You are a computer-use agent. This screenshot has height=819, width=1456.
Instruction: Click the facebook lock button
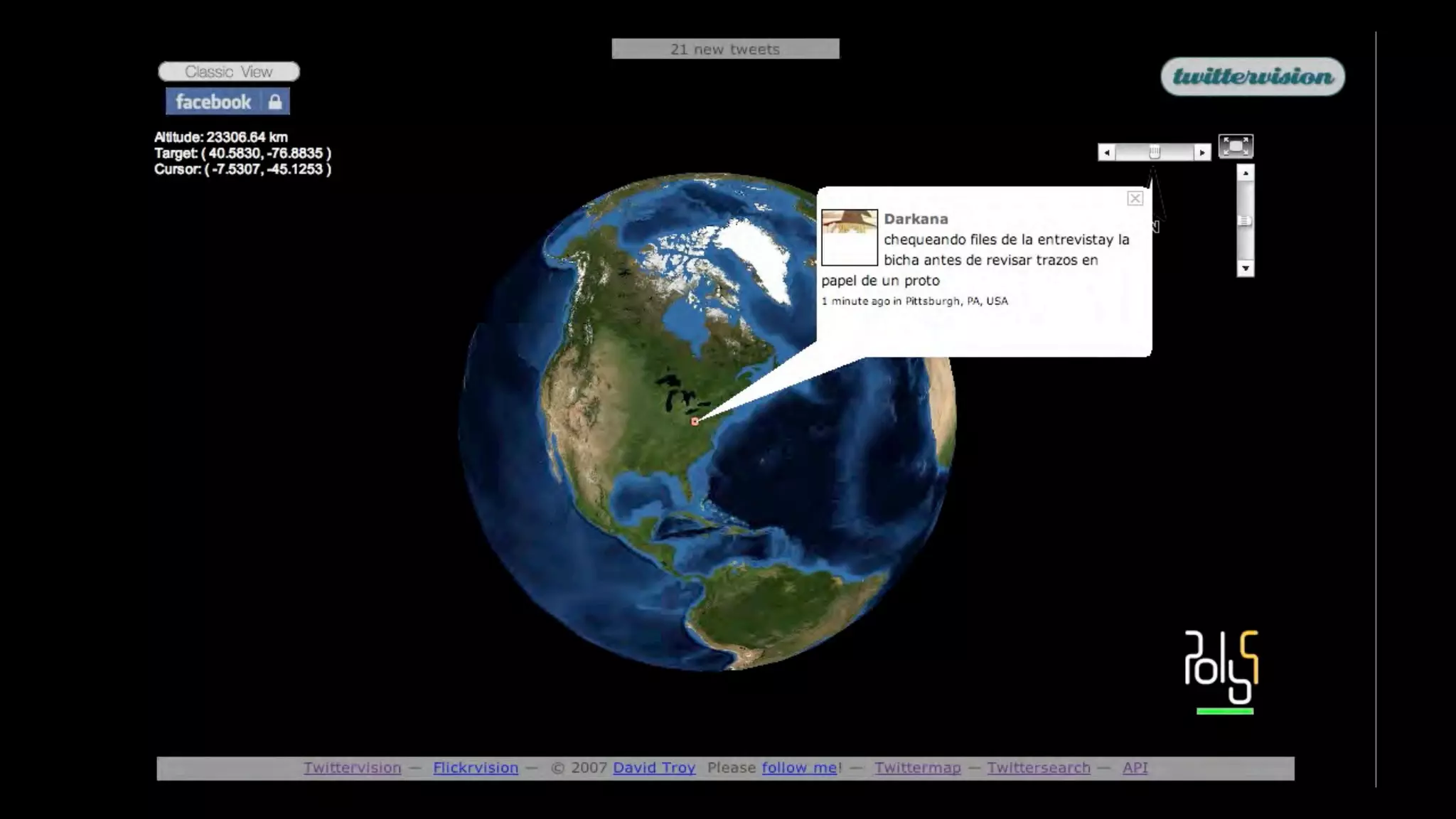[x=227, y=102]
